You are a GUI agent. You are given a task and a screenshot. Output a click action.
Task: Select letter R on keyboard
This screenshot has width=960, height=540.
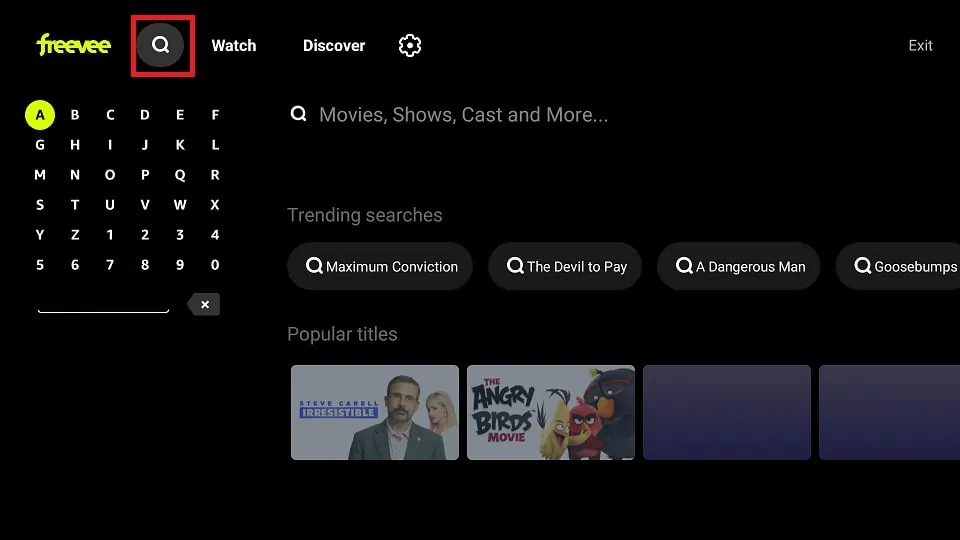coord(215,174)
